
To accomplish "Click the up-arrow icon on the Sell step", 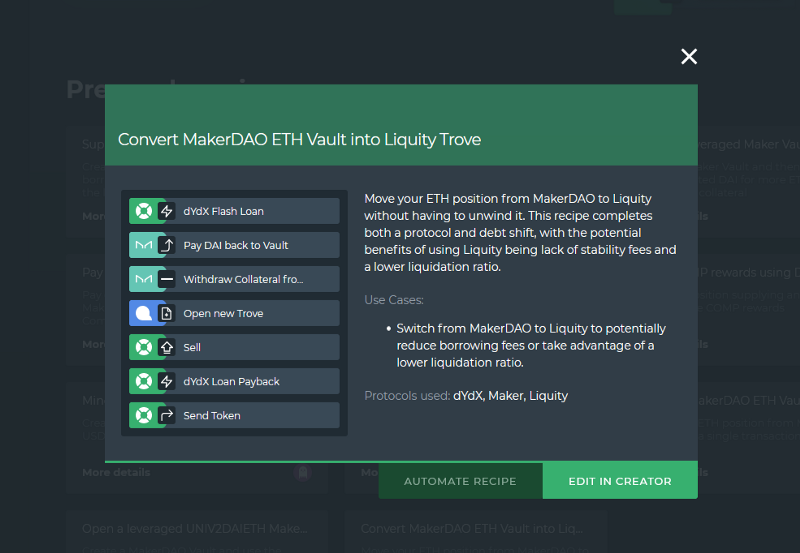I will click(x=166, y=347).
